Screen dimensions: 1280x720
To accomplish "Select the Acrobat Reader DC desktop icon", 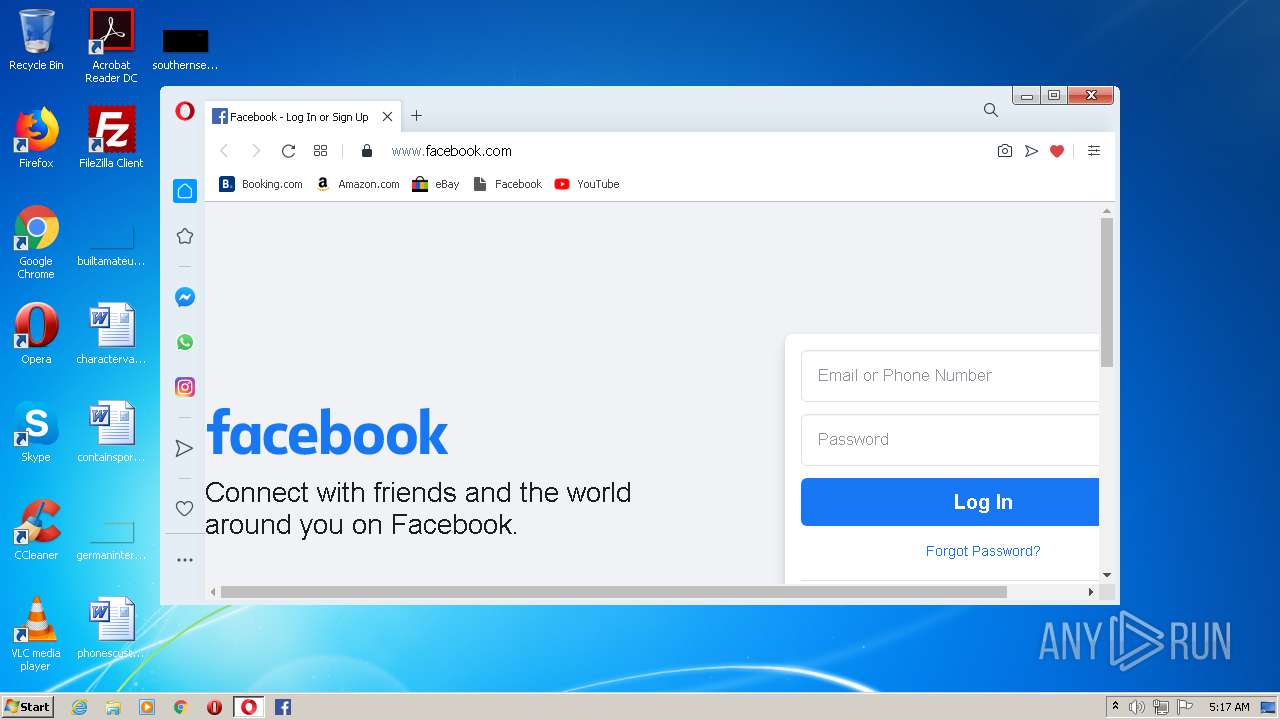I will coord(111,46).
